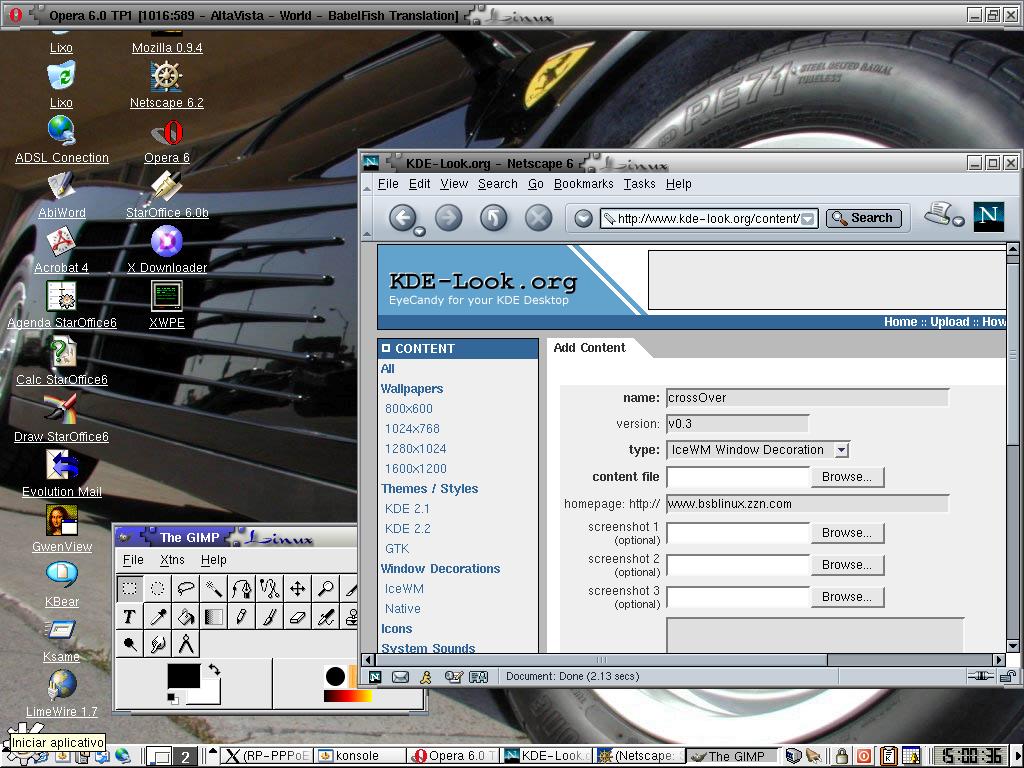Select the Move tool in GIMP
This screenshot has height=768, width=1024.
(298, 588)
